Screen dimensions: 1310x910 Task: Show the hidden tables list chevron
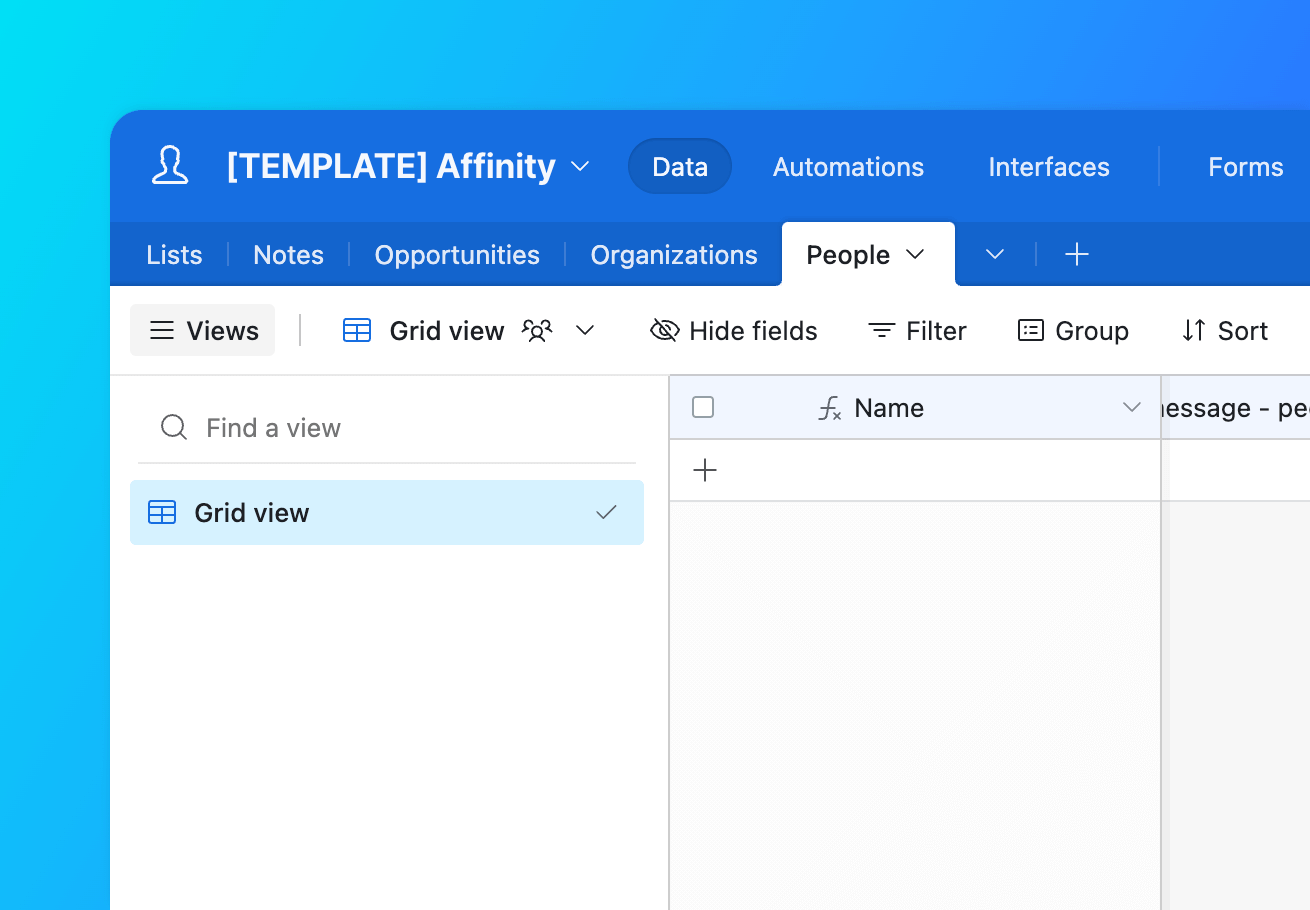(994, 255)
